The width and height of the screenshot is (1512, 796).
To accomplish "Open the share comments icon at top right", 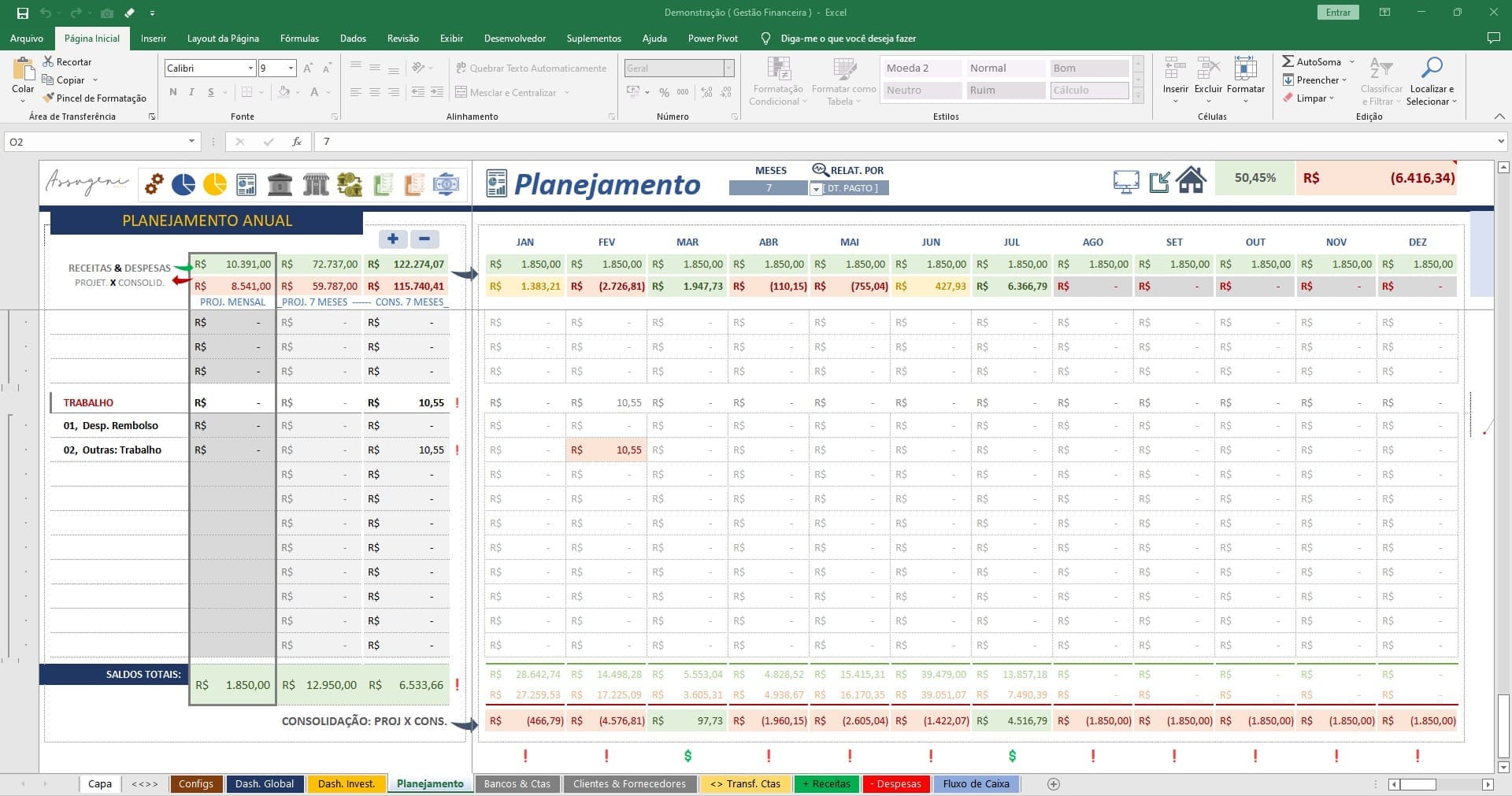I will (1492, 38).
